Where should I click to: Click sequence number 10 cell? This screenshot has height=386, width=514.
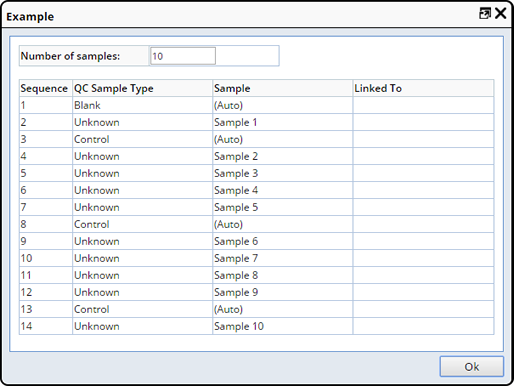click(x=46, y=258)
